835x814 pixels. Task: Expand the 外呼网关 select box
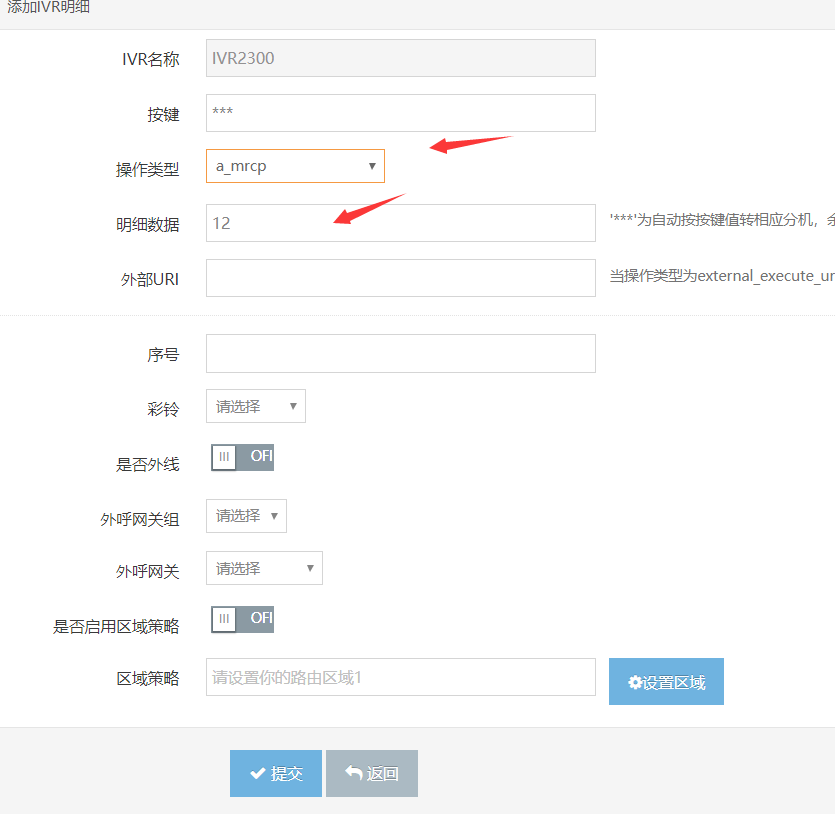[x=264, y=568]
